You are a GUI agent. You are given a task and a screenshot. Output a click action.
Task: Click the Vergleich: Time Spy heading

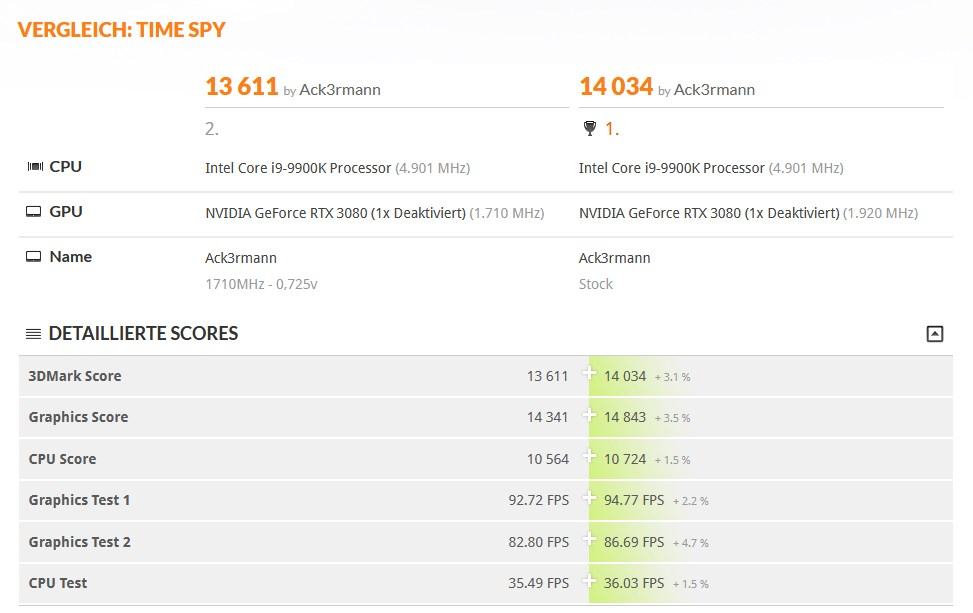pos(122,30)
